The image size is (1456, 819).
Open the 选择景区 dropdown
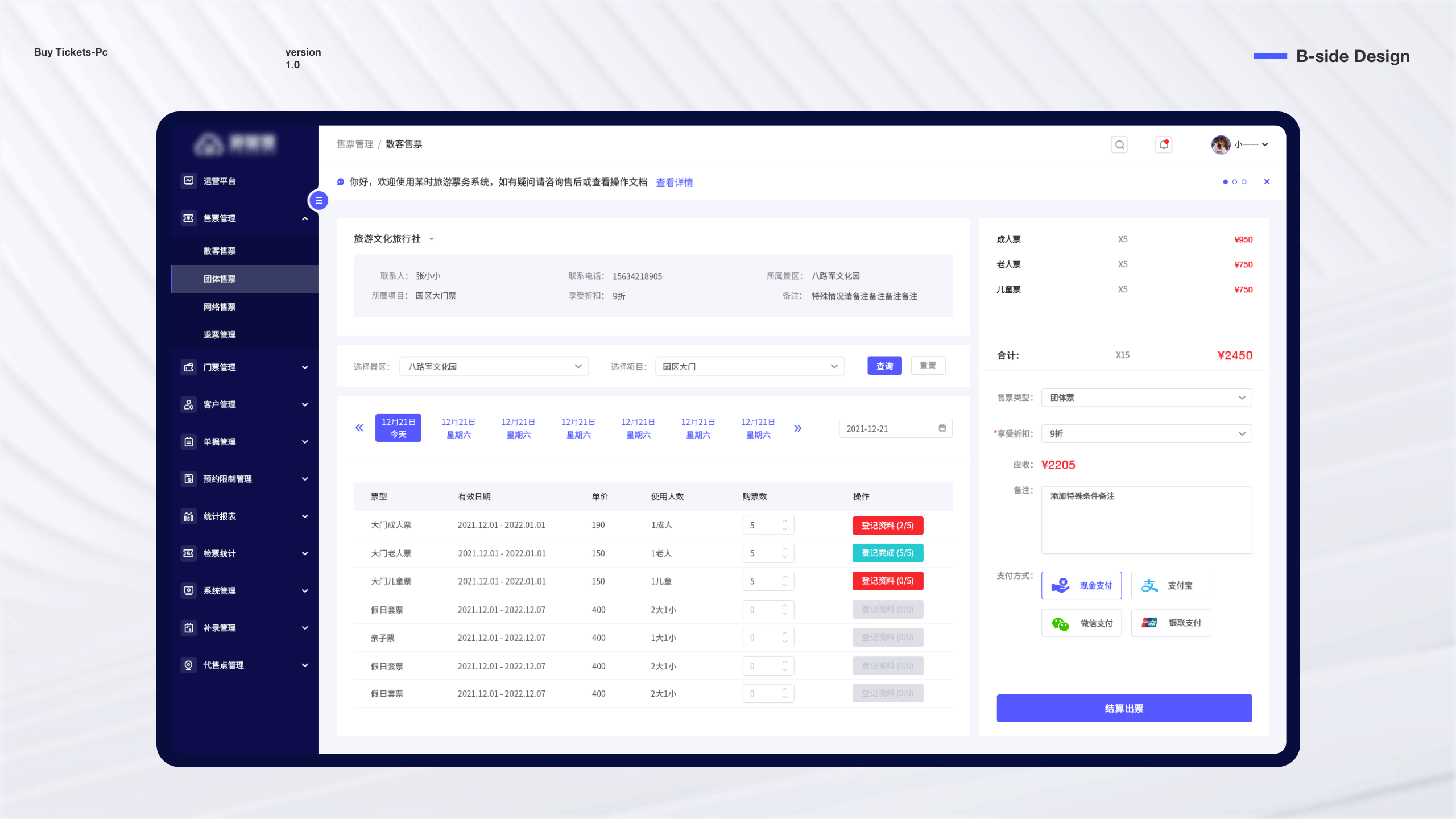tap(494, 366)
